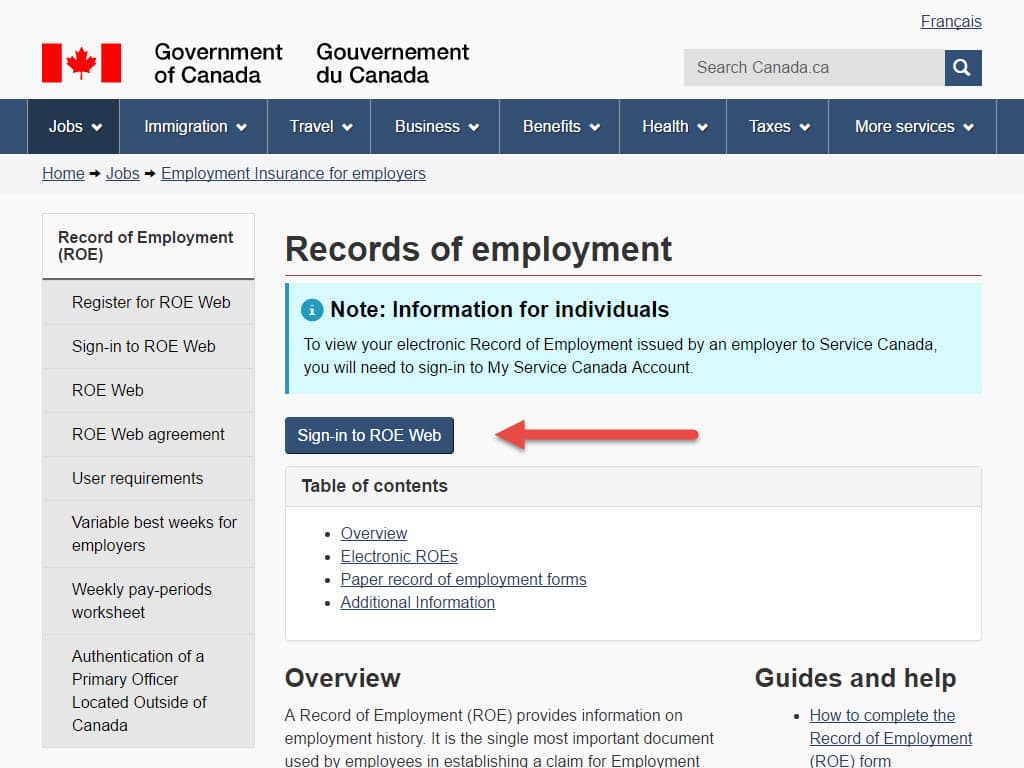Viewport: 1024px width, 768px height.
Task: Click the Government of Canada flag logo
Action: (80, 62)
